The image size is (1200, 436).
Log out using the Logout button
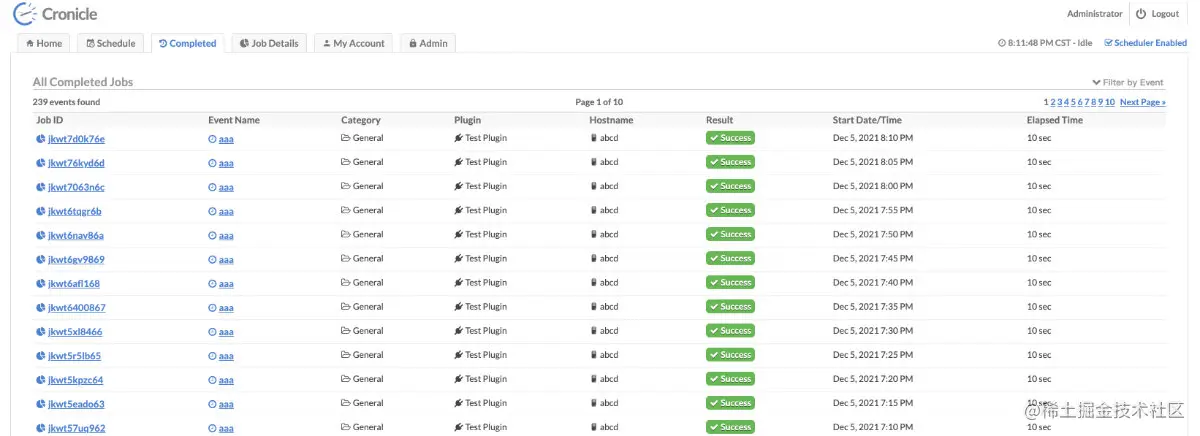coord(1158,14)
